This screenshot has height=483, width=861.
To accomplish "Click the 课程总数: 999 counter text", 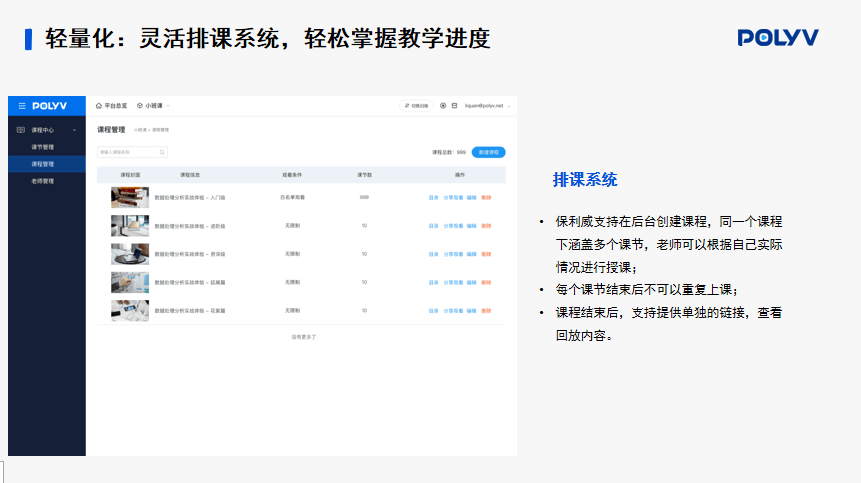I will pos(449,152).
